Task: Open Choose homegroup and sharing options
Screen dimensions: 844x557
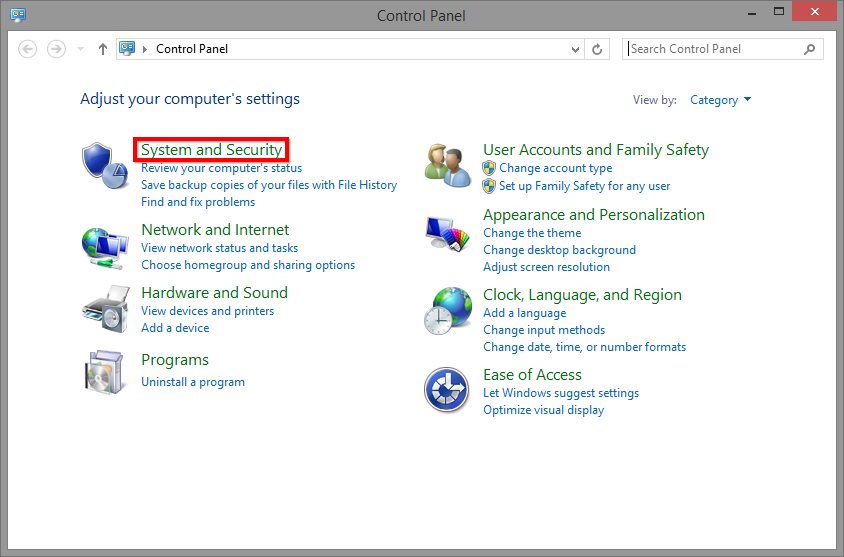Action: (x=248, y=265)
